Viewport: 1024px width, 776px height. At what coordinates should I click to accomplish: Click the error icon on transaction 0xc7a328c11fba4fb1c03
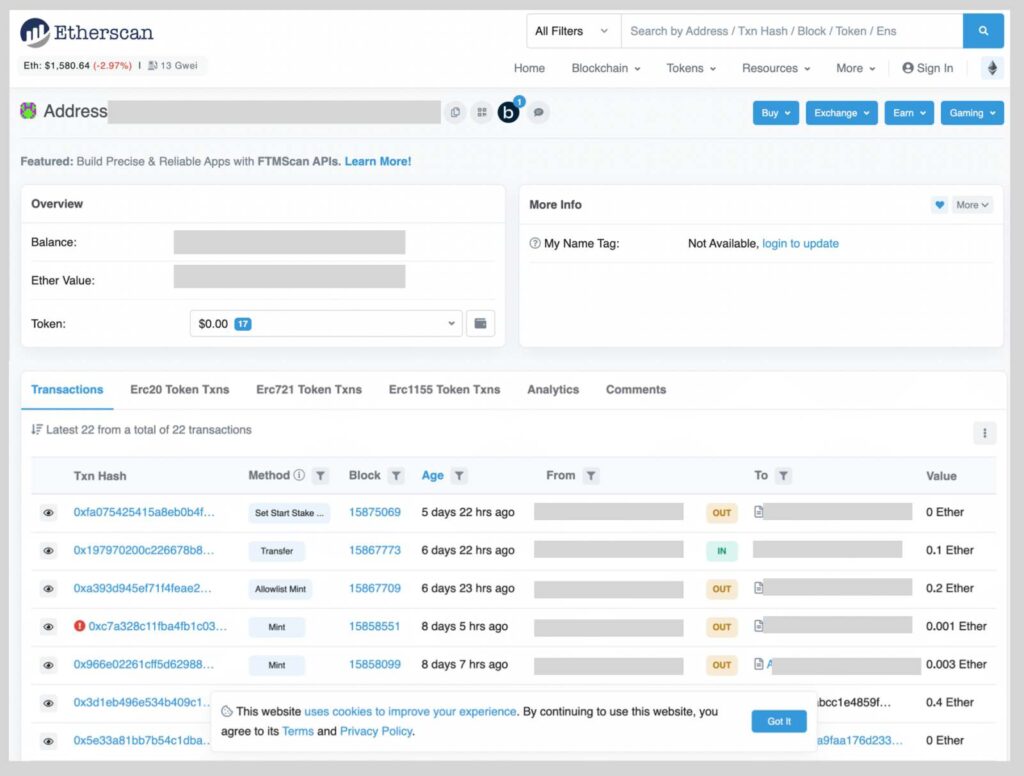pyautogui.click(x=81, y=627)
